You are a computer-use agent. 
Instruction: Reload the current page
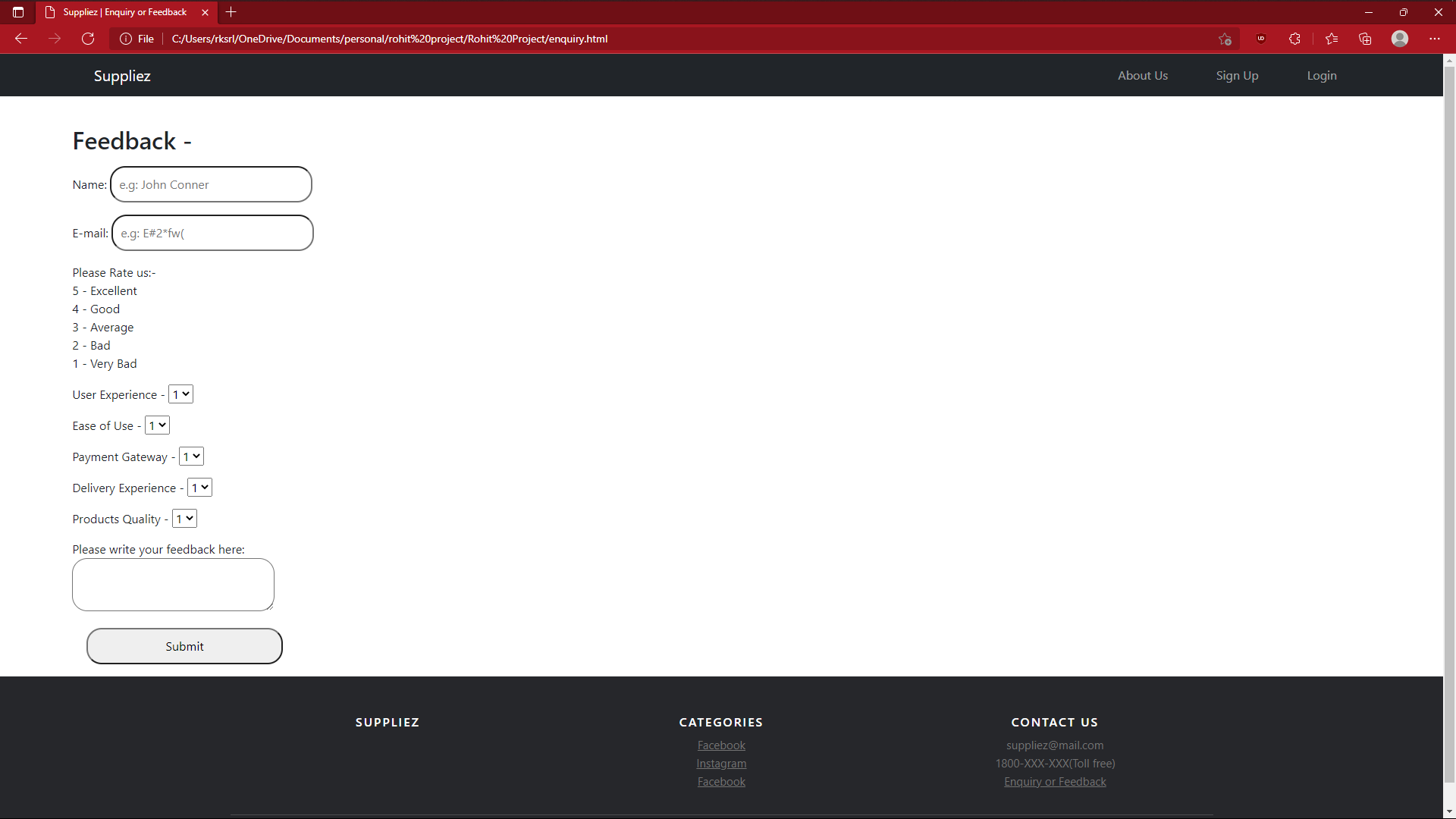pos(88,39)
